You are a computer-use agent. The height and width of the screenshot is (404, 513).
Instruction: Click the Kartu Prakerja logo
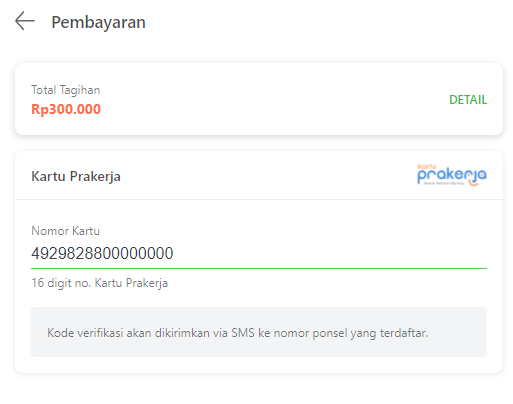(451, 175)
